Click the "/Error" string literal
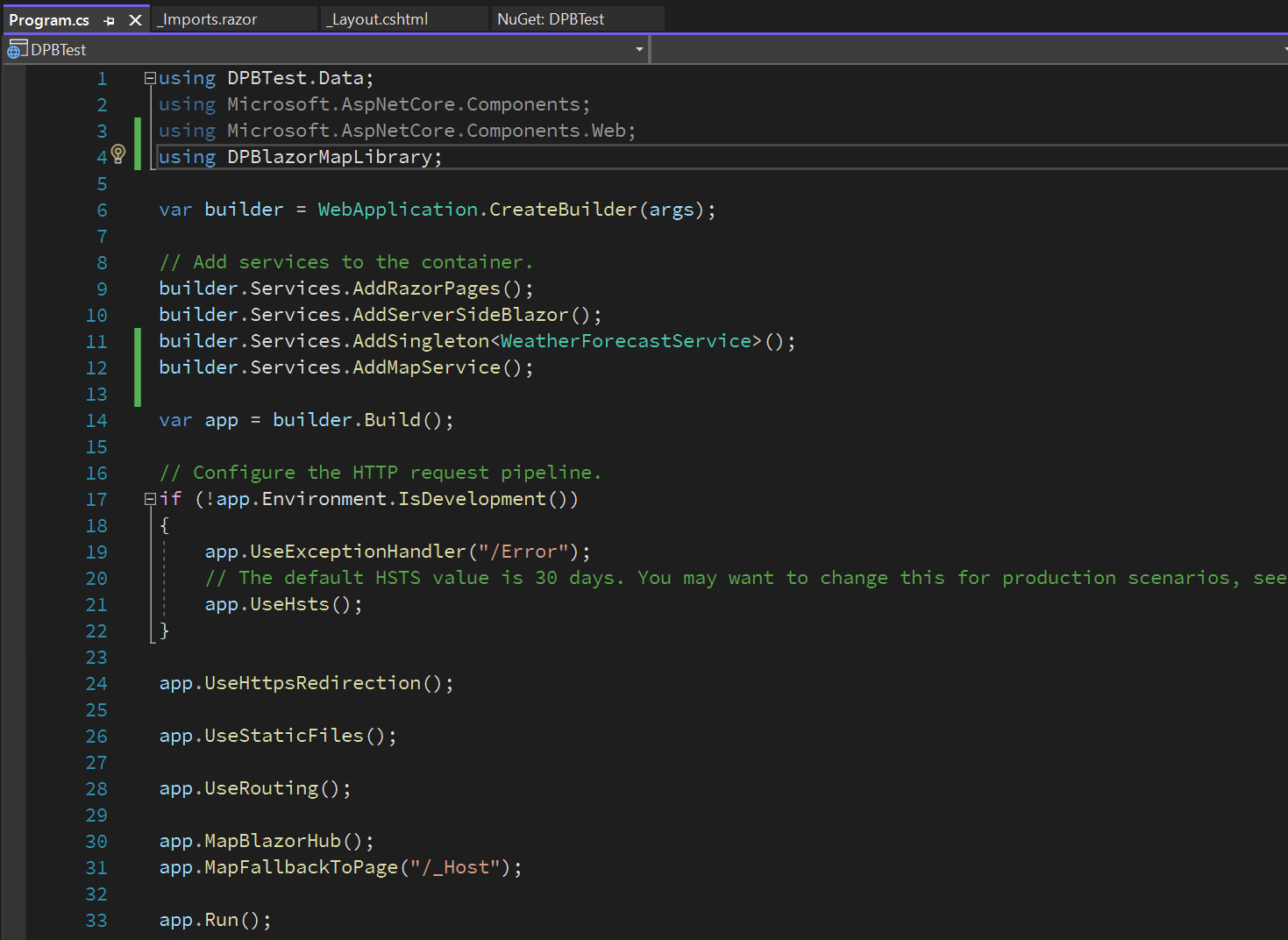 [x=523, y=552]
